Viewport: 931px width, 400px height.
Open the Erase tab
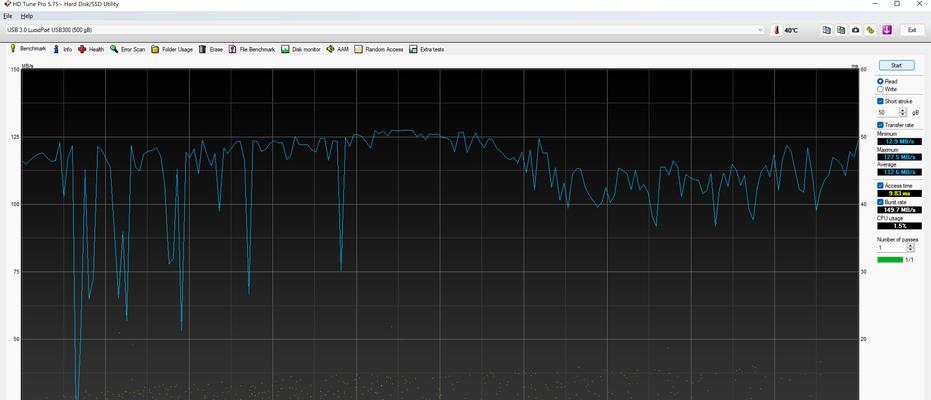coord(211,49)
